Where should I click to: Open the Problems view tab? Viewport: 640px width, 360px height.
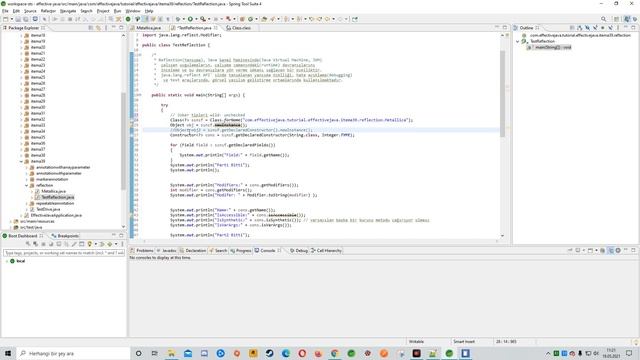(142, 250)
